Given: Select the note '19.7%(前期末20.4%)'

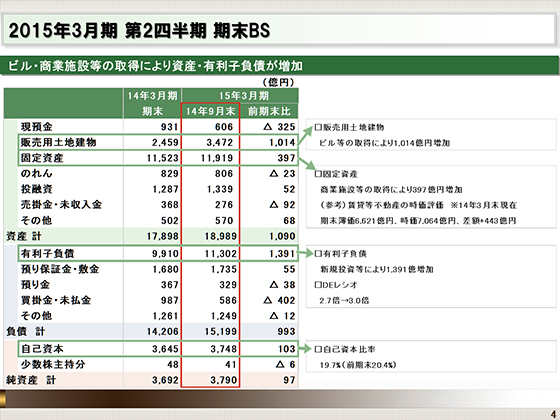Looking at the screenshot, I should point(358,365).
